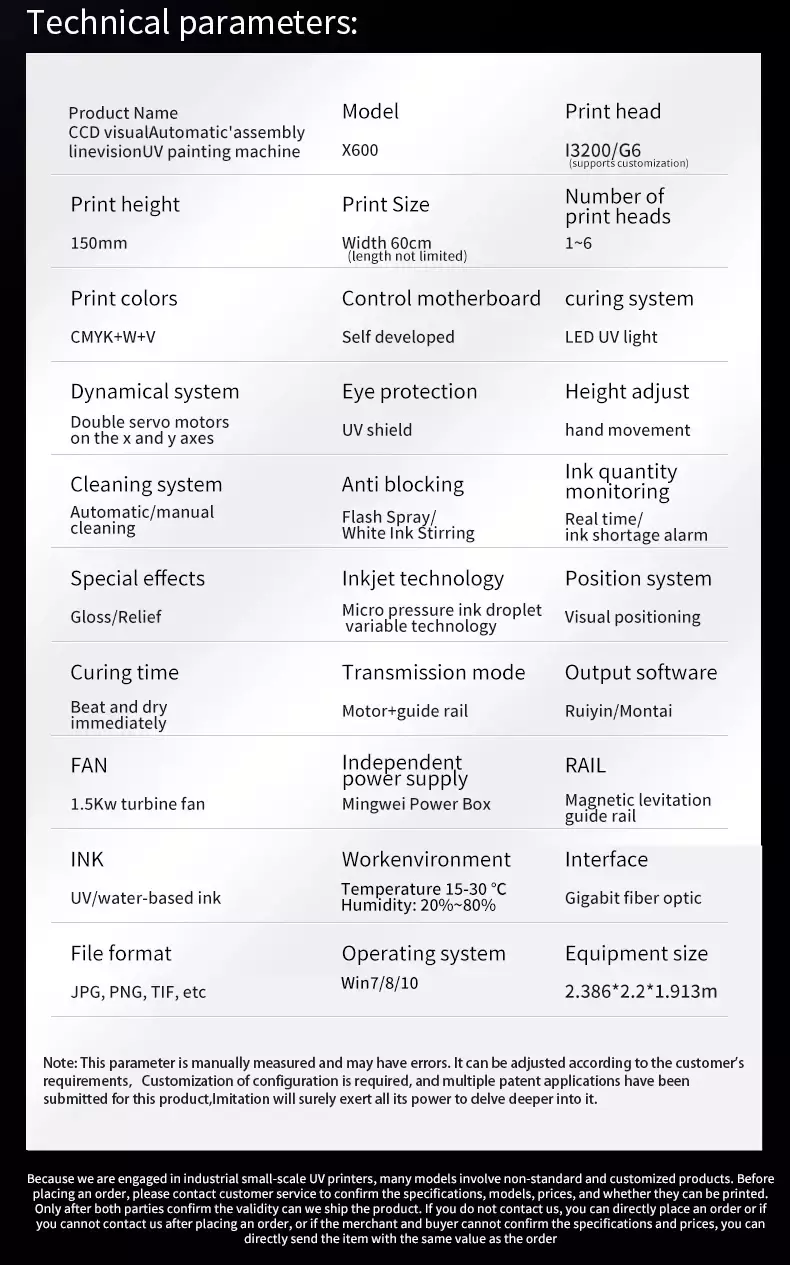The height and width of the screenshot is (1265, 790).
Task: Click the Equipment size 2.386*2.2*1.913m value
Action: [x=641, y=992]
